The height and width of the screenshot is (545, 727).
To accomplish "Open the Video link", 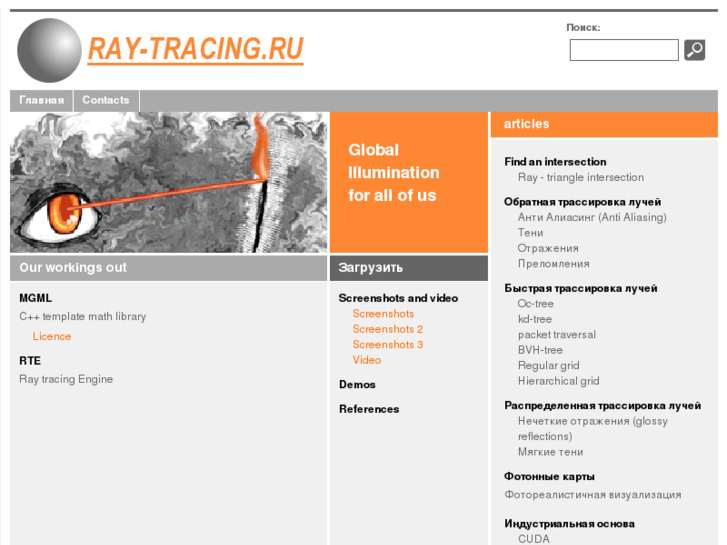I will pos(367,360).
